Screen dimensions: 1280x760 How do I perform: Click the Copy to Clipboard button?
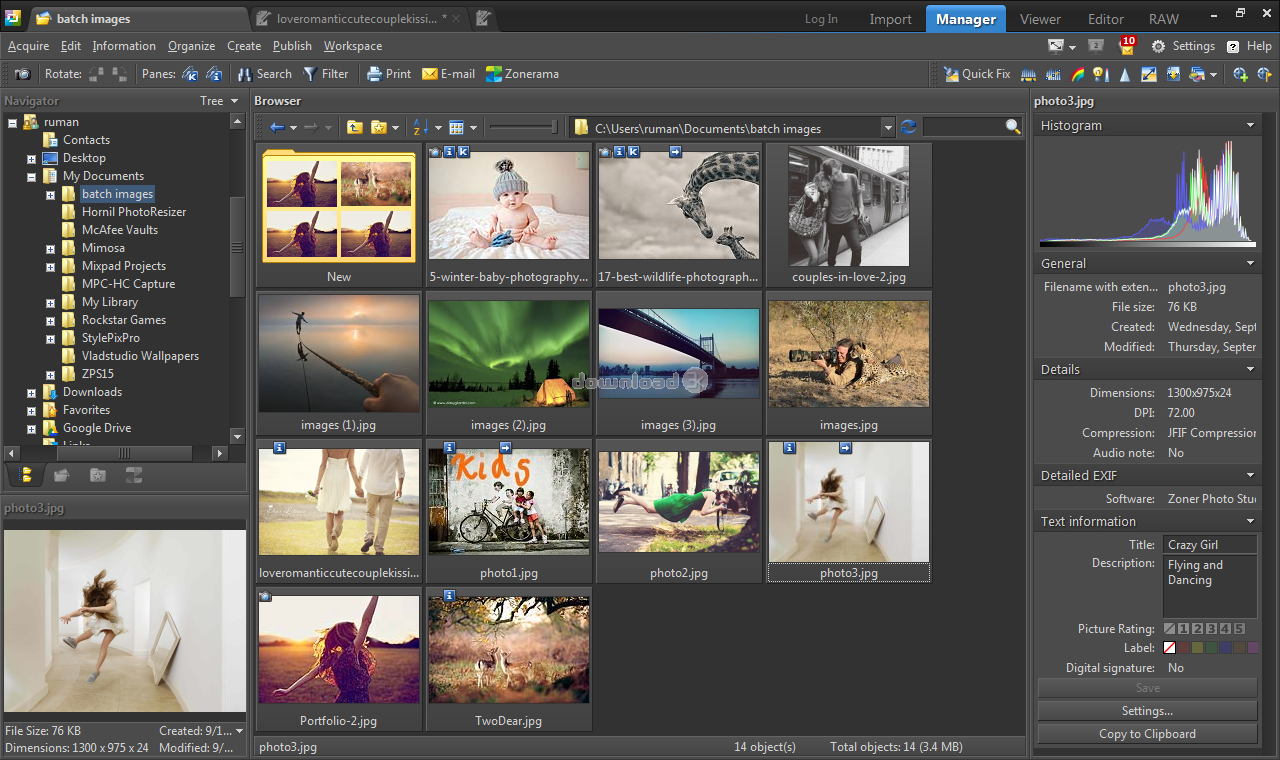1147,734
